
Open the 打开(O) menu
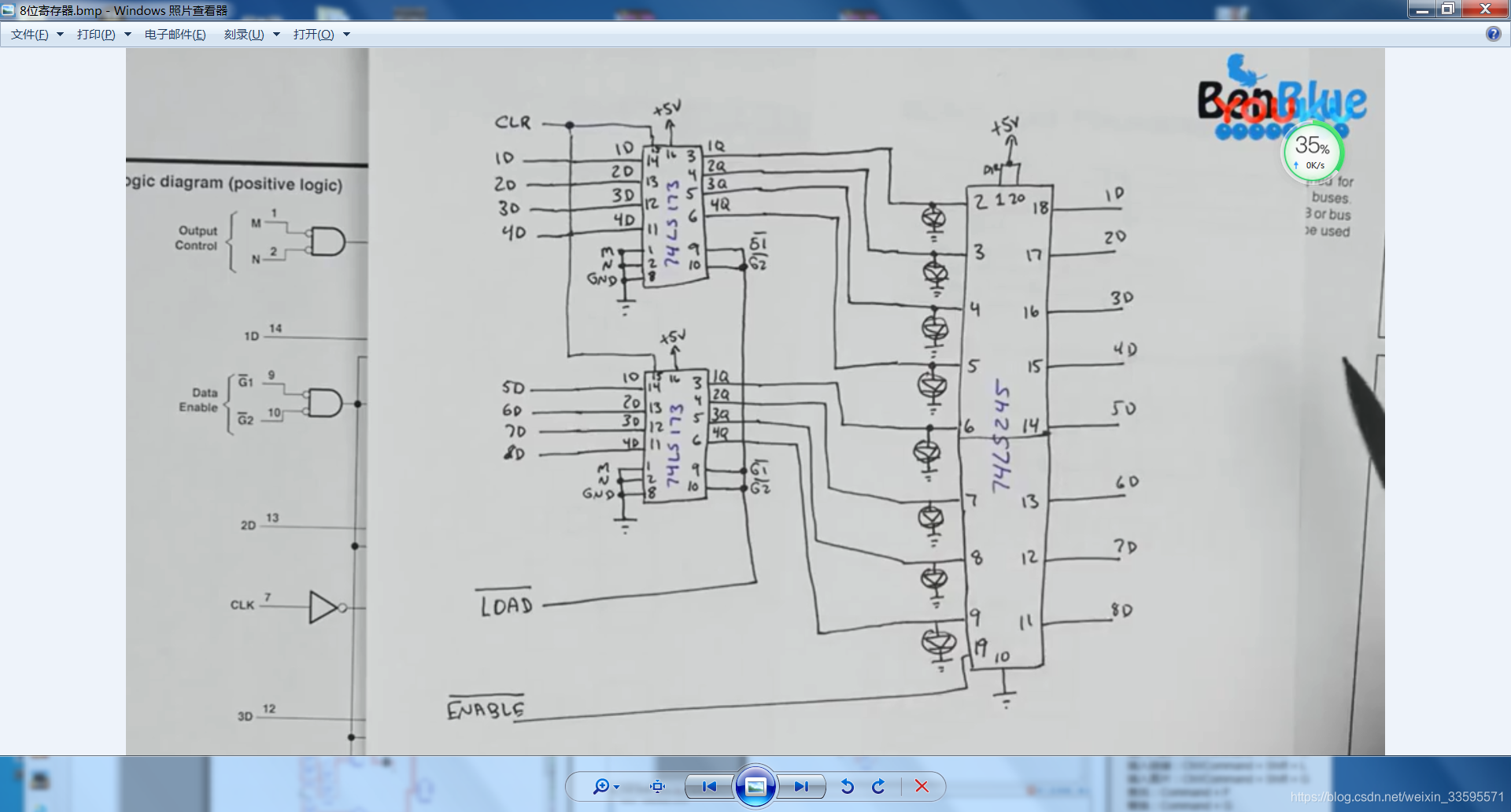tap(313, 35)
